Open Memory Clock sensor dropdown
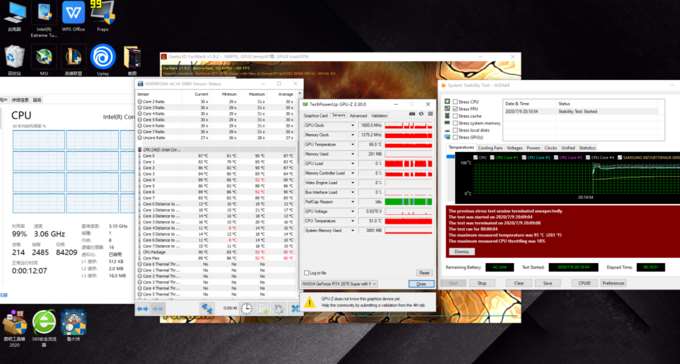This screenshot has width=680, height=364. click(x=353, y=135)
